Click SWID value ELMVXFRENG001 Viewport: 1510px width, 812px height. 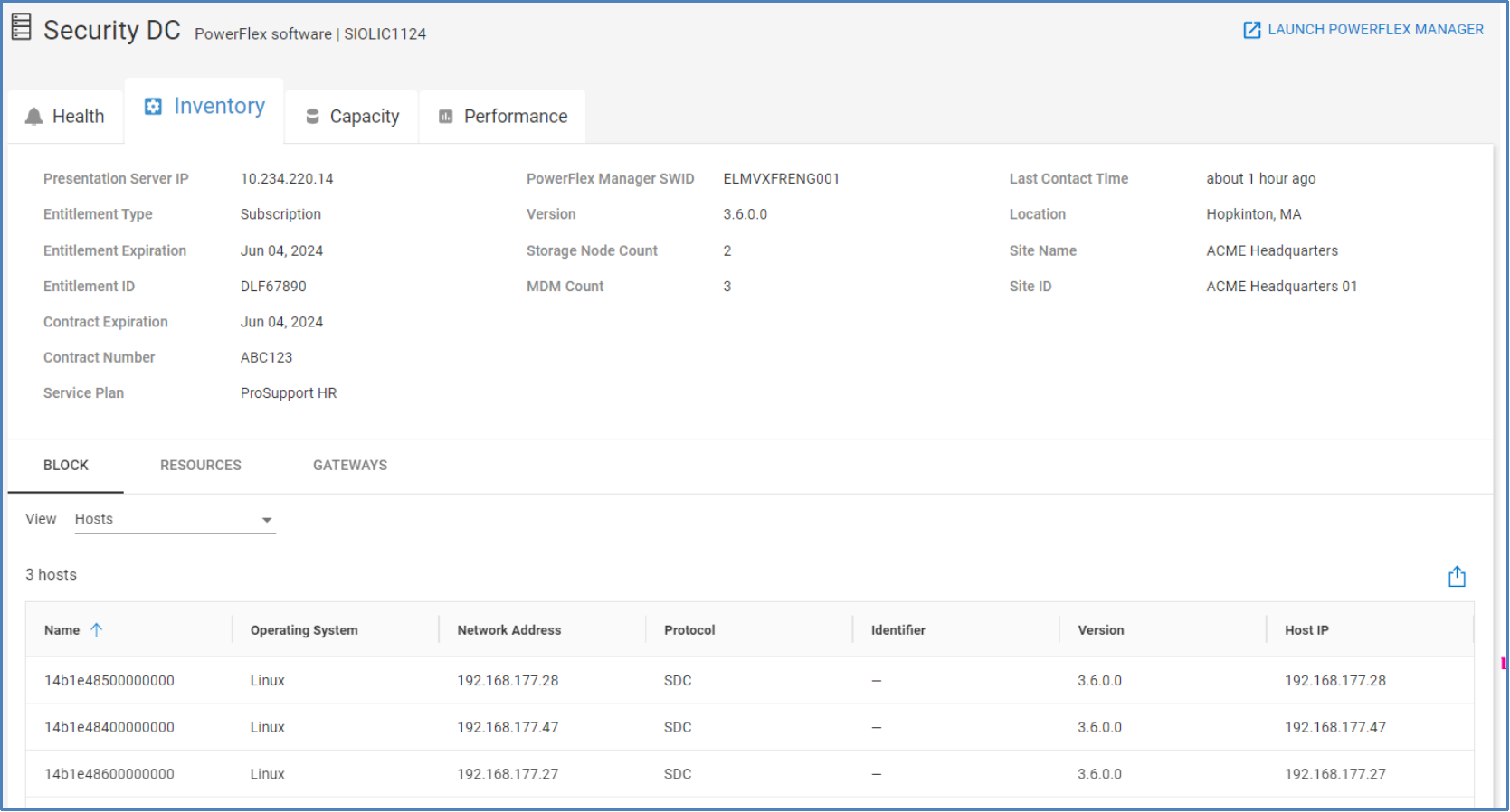coord(782,179)
